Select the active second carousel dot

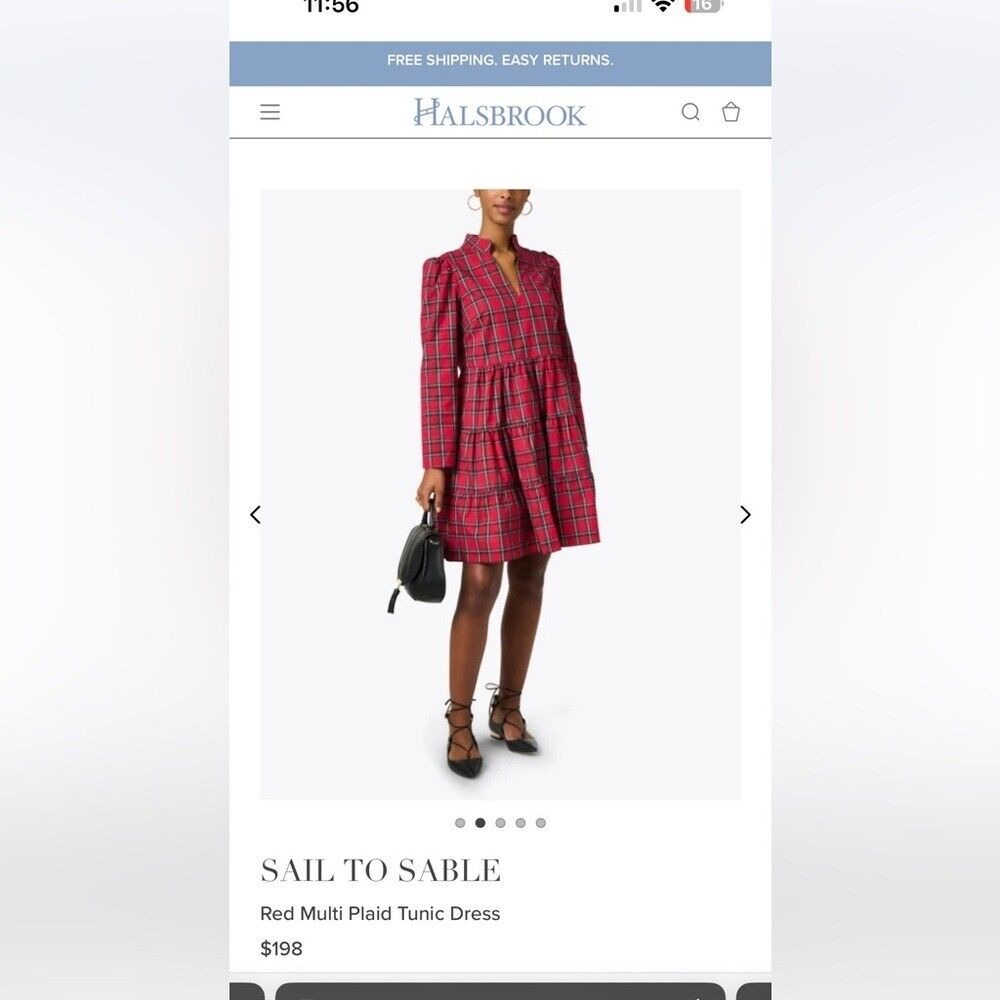(x=480, y=823)
